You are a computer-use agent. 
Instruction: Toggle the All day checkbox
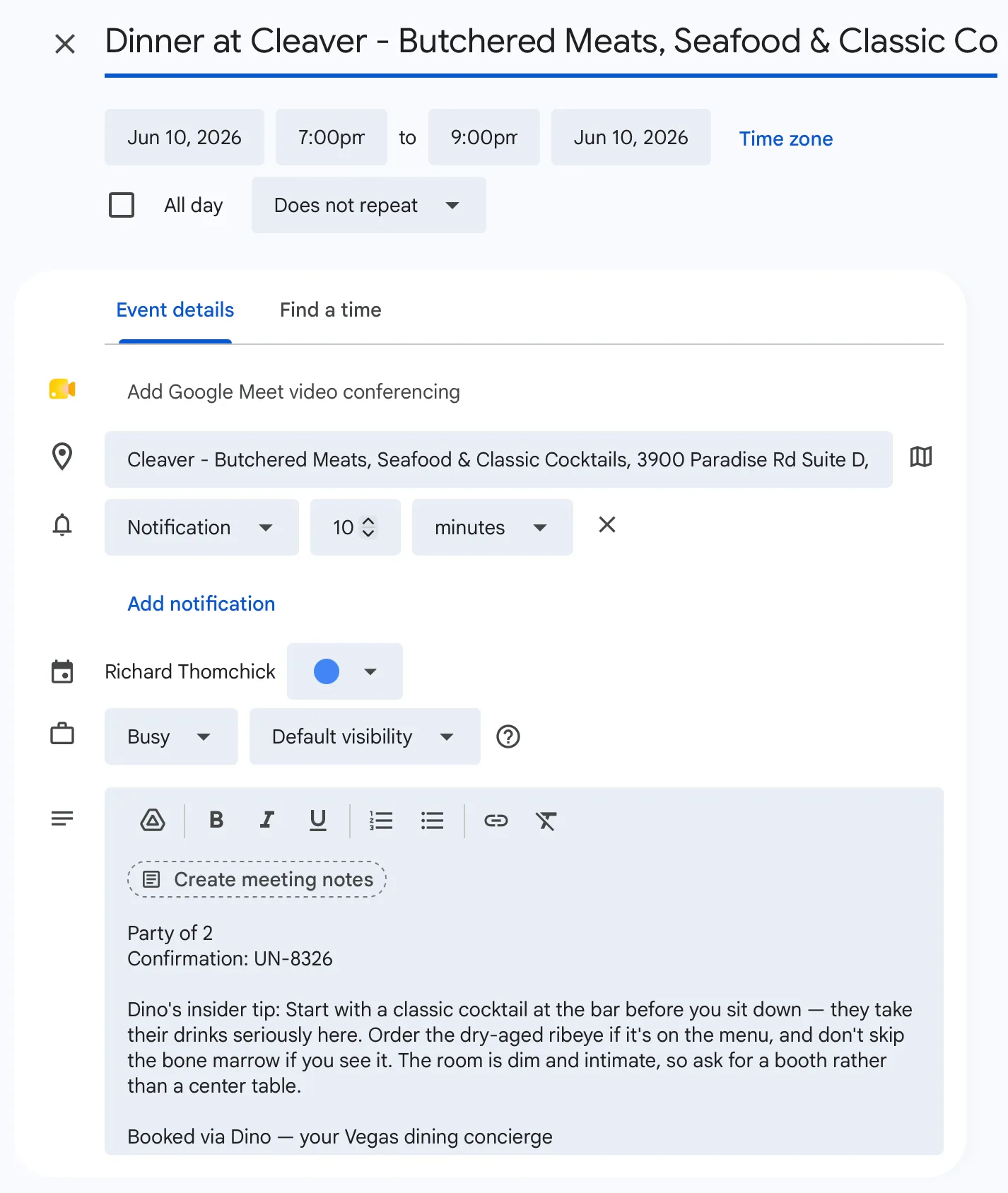(122, 205)
